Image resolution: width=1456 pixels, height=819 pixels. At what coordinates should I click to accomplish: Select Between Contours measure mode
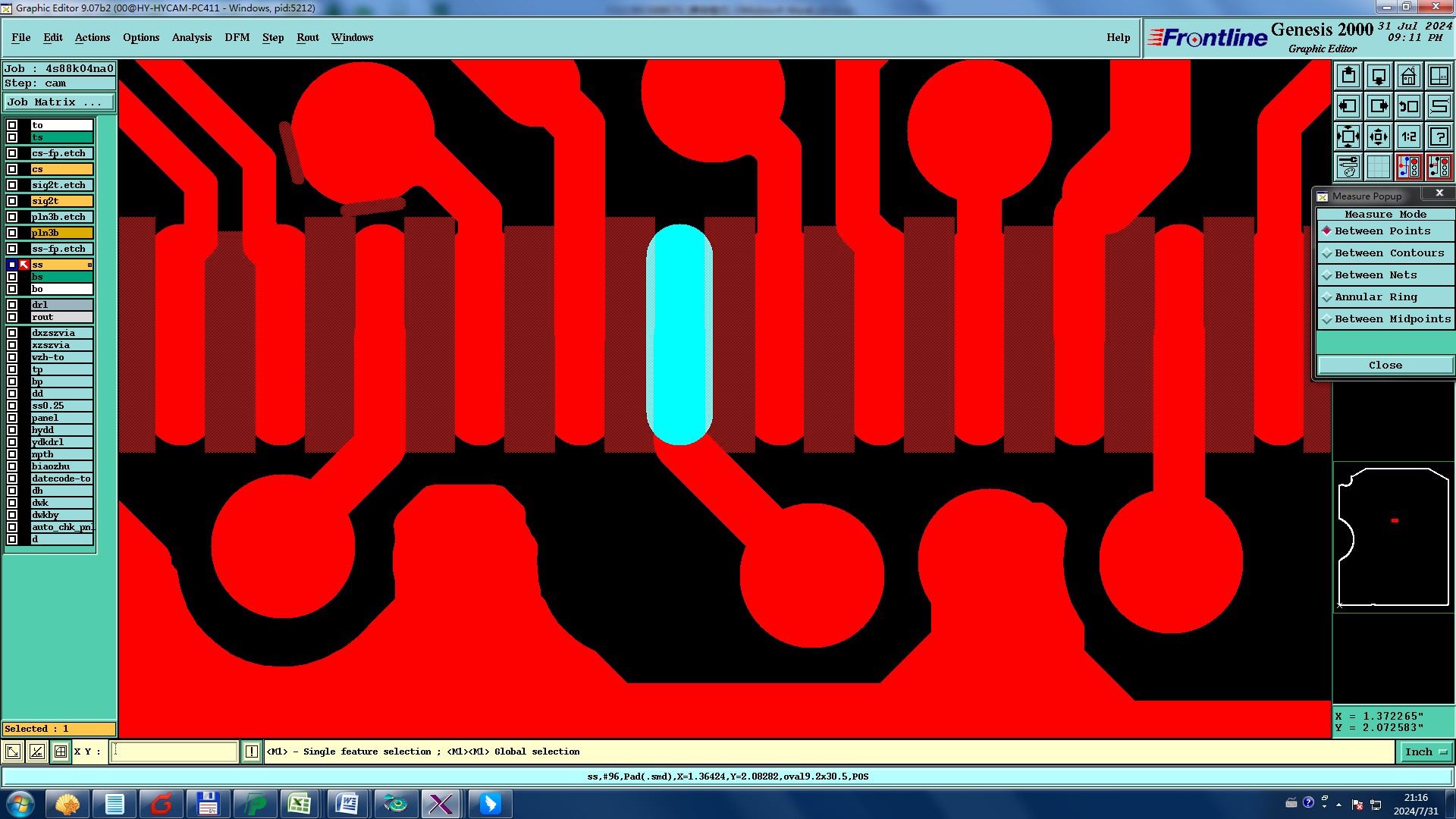[x=1389, y=253]
